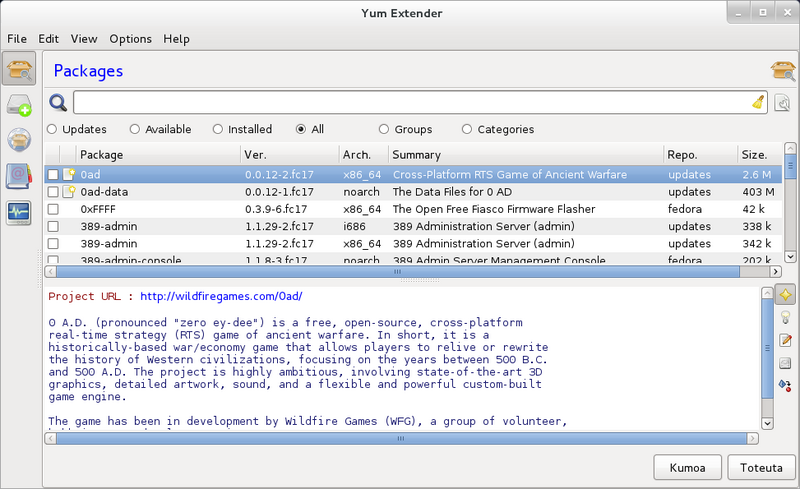Open the repositories view icon
This screenshot has height=489, width=800.
coord(20,141)
